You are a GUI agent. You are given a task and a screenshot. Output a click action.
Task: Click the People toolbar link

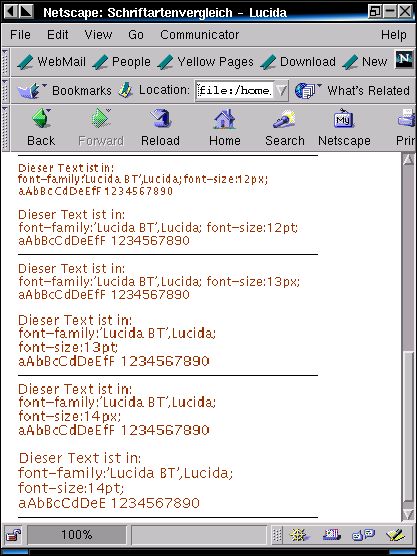(122, 62)
